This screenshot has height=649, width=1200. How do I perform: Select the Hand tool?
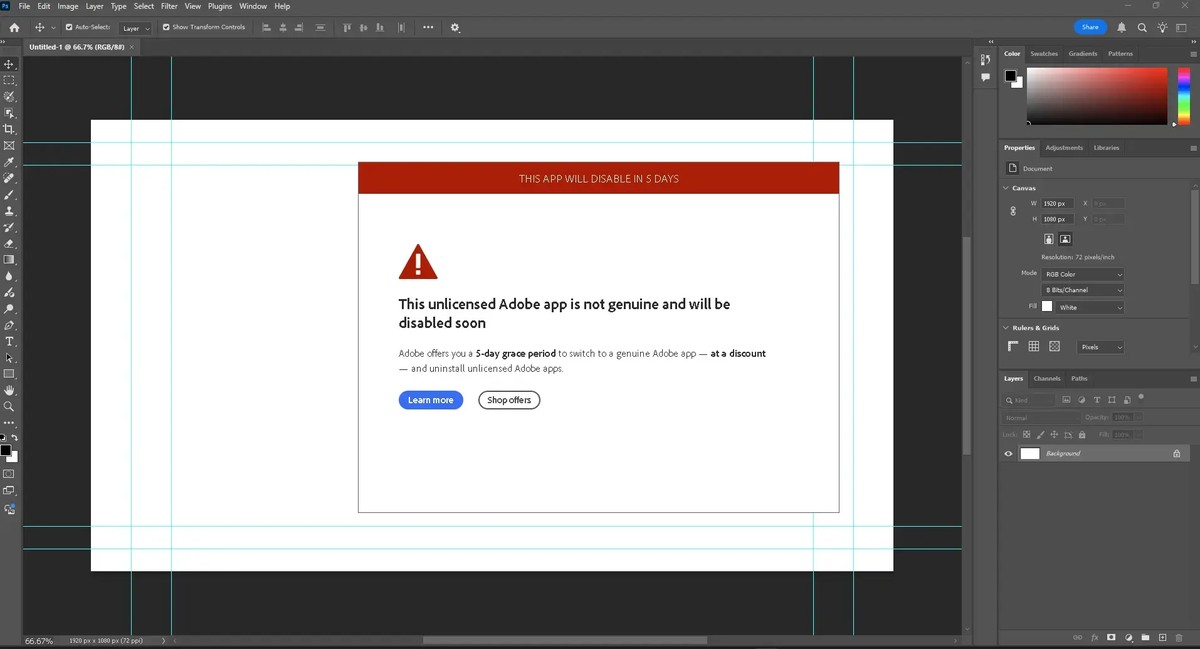pos(9,390)
